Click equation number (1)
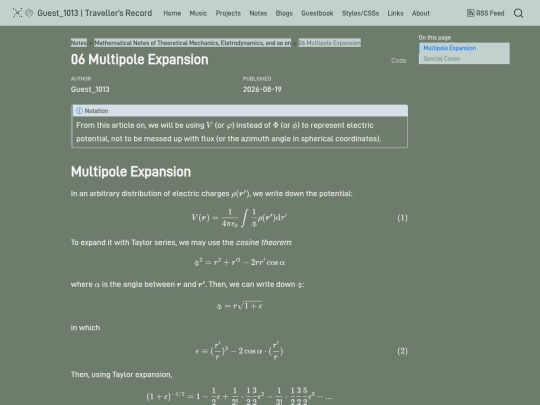Image resolution: width=540 pixels, height=405 pixels. tap(402, 218)
